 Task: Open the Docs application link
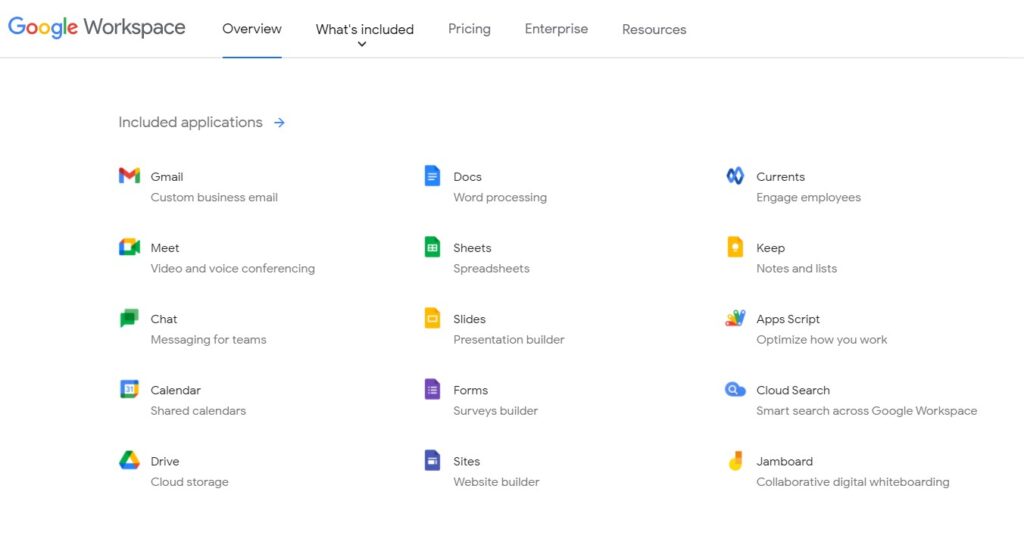click(x=467, y=176)
